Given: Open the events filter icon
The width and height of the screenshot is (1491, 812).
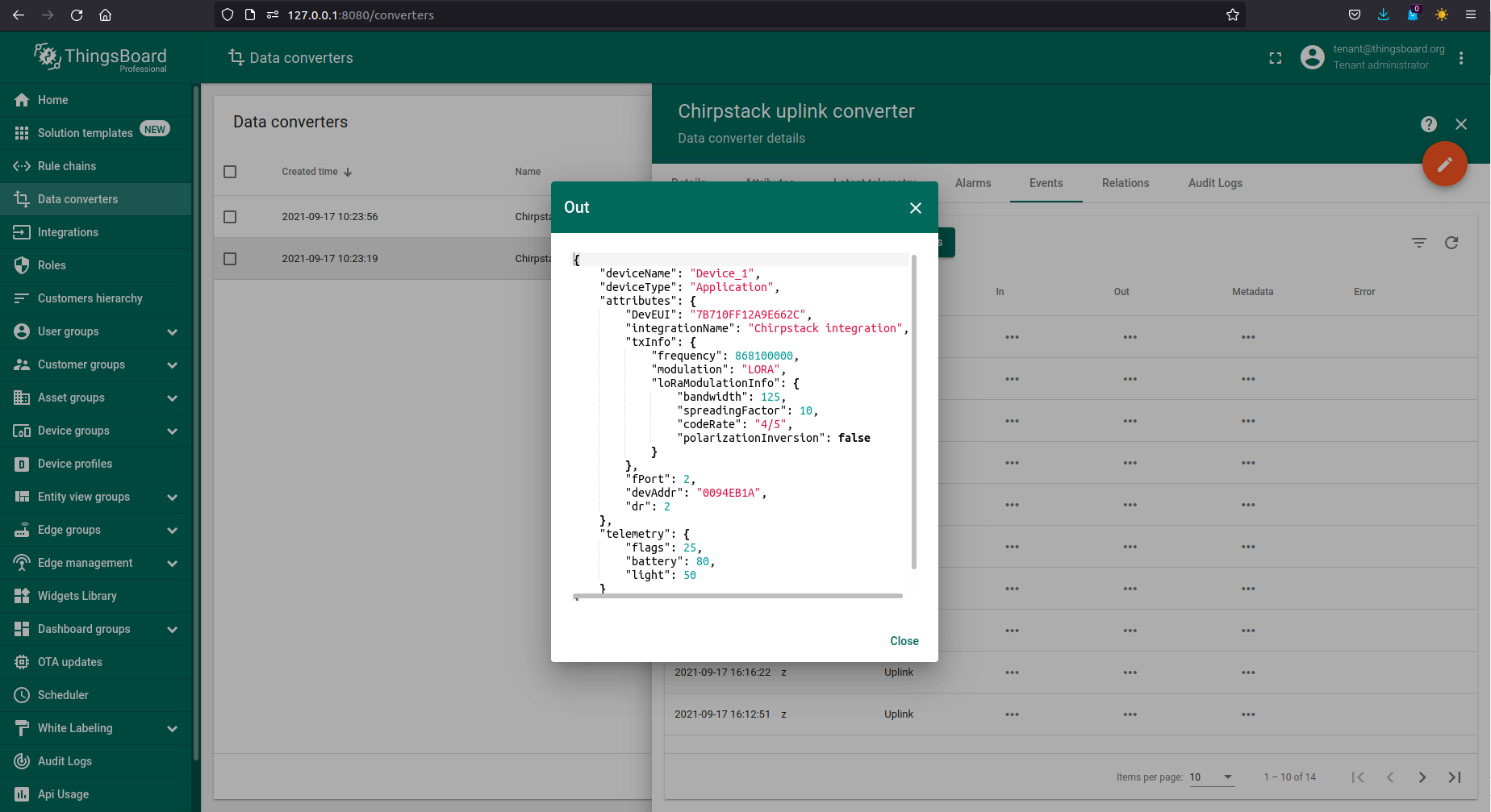Looking at the screenshot, I should coord(1418,243).
